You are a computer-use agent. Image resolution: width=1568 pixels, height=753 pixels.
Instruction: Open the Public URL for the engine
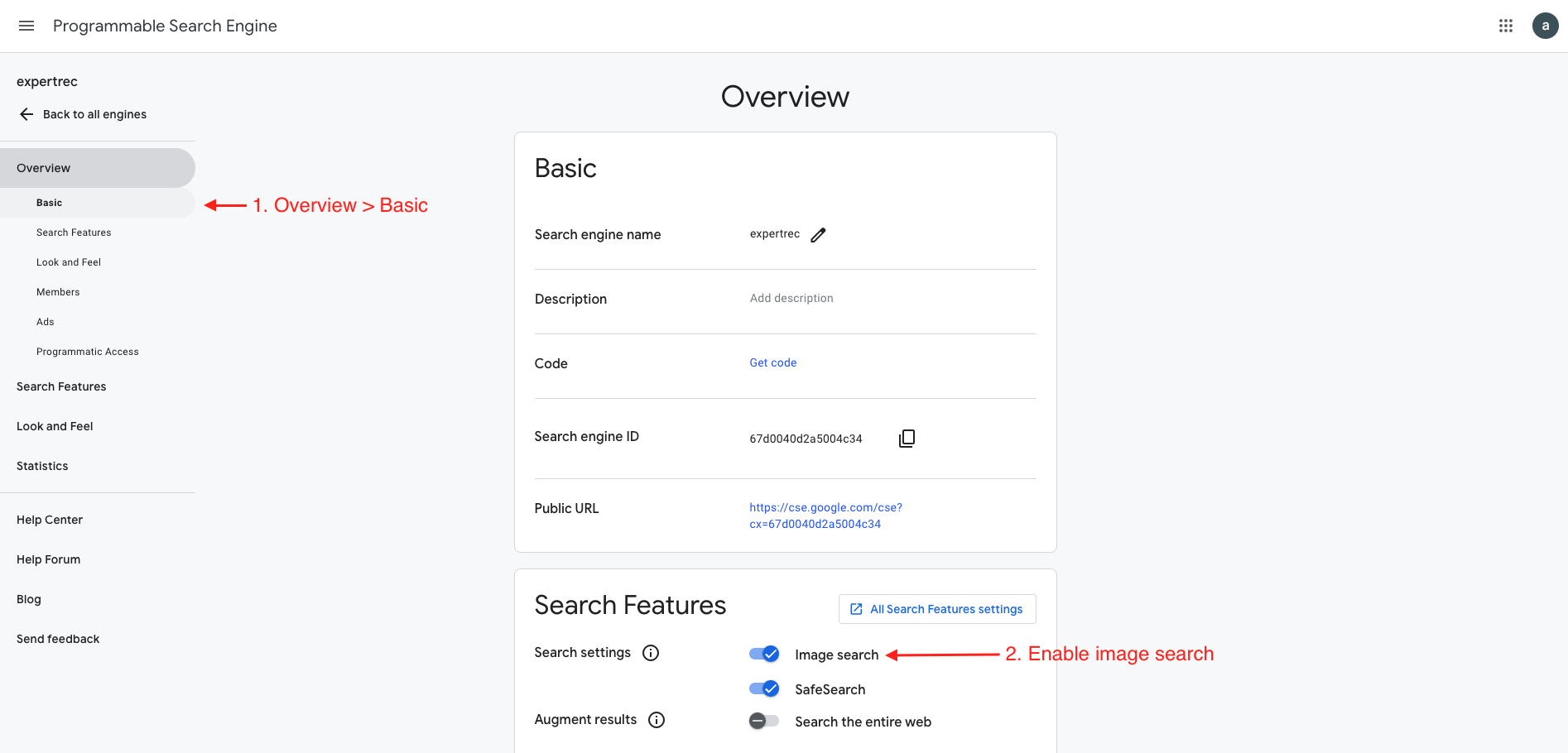coord(825,515)
